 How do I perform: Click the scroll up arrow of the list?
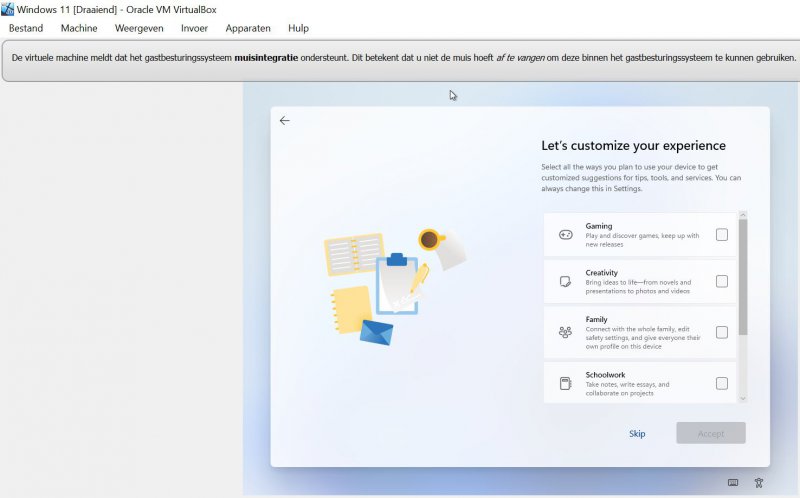click(x=743, y=215)
